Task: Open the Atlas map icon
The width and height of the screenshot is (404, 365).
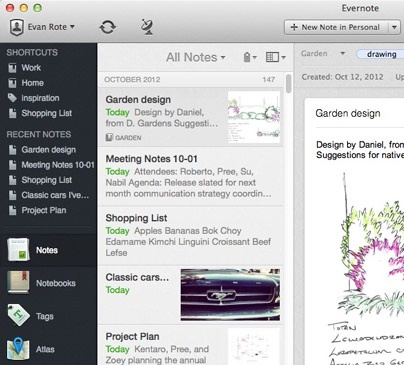Action: click(x=18, y=349)
